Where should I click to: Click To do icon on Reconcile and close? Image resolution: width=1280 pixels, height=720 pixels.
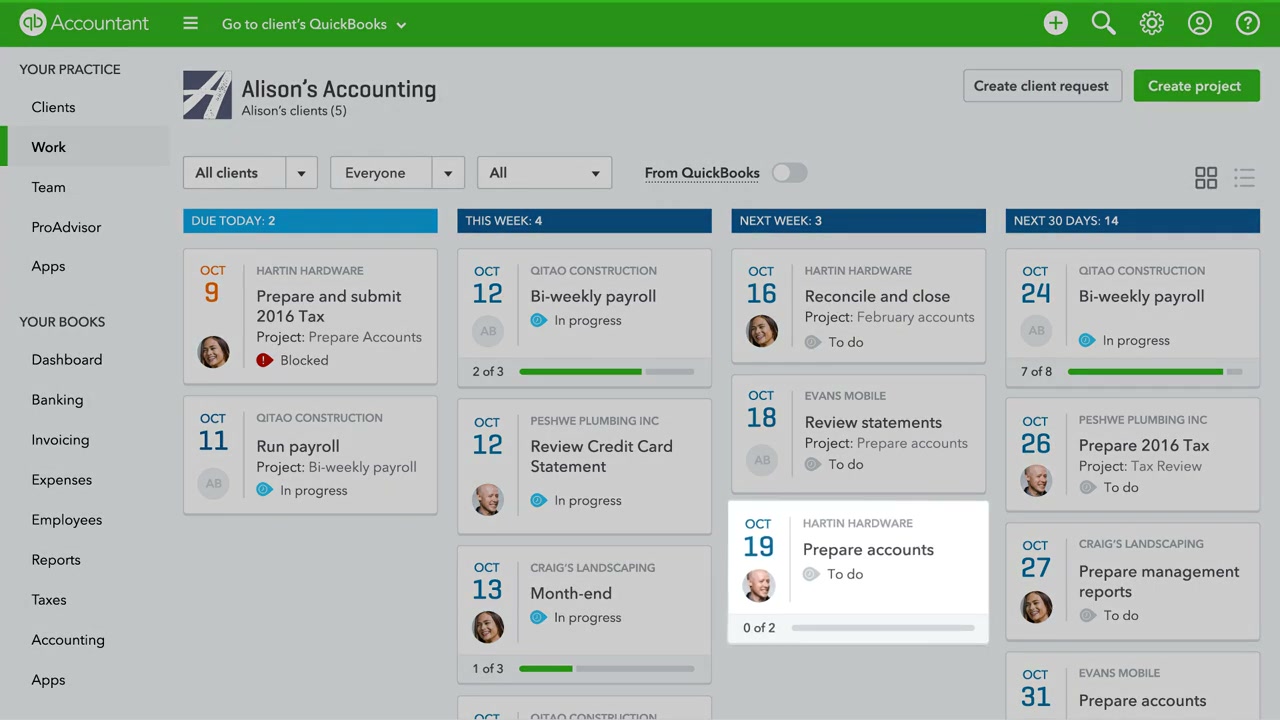point(812,342)
